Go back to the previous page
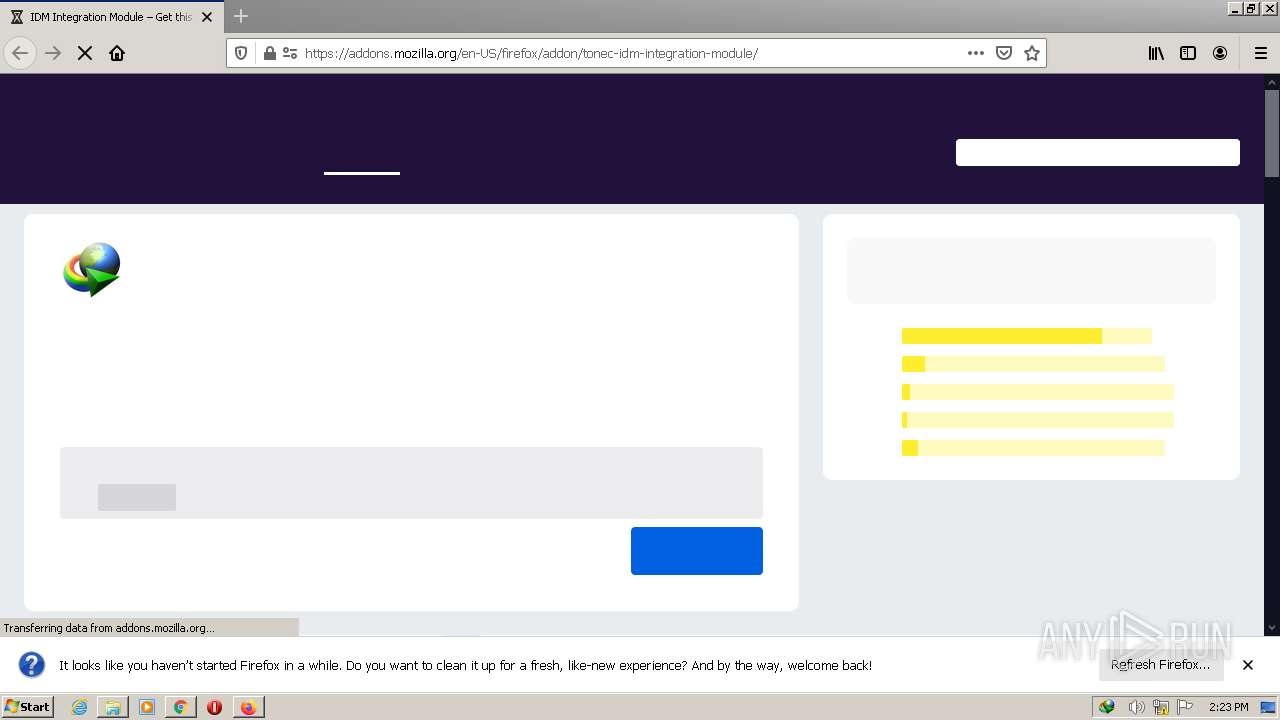 pos(20,53)
